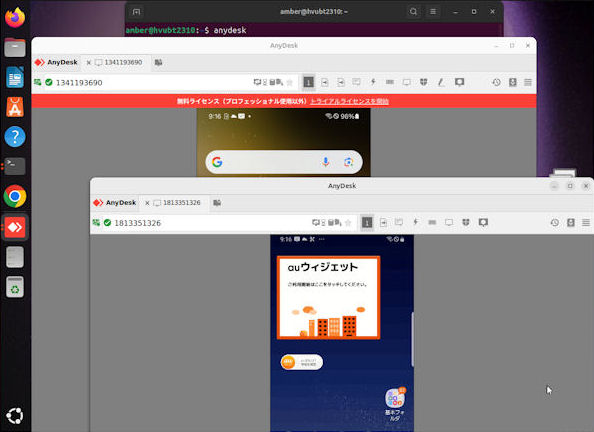
Task: Click download arrow icon in 1341193690 window
Action: [513, 82]
